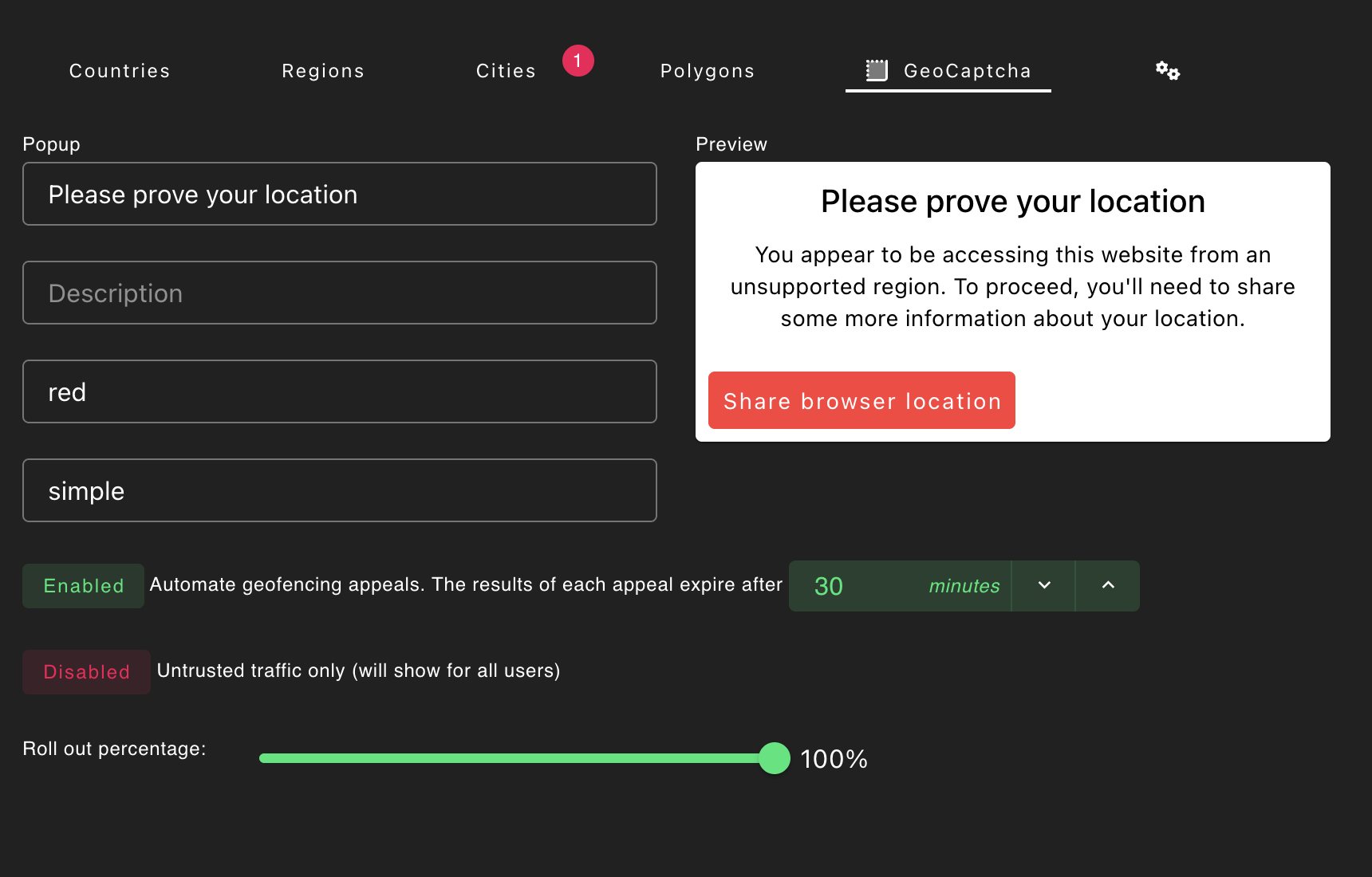This screenshot has height=877, width=1372.
Task: Go to the Cities tab
Action: tap(506, 70)
